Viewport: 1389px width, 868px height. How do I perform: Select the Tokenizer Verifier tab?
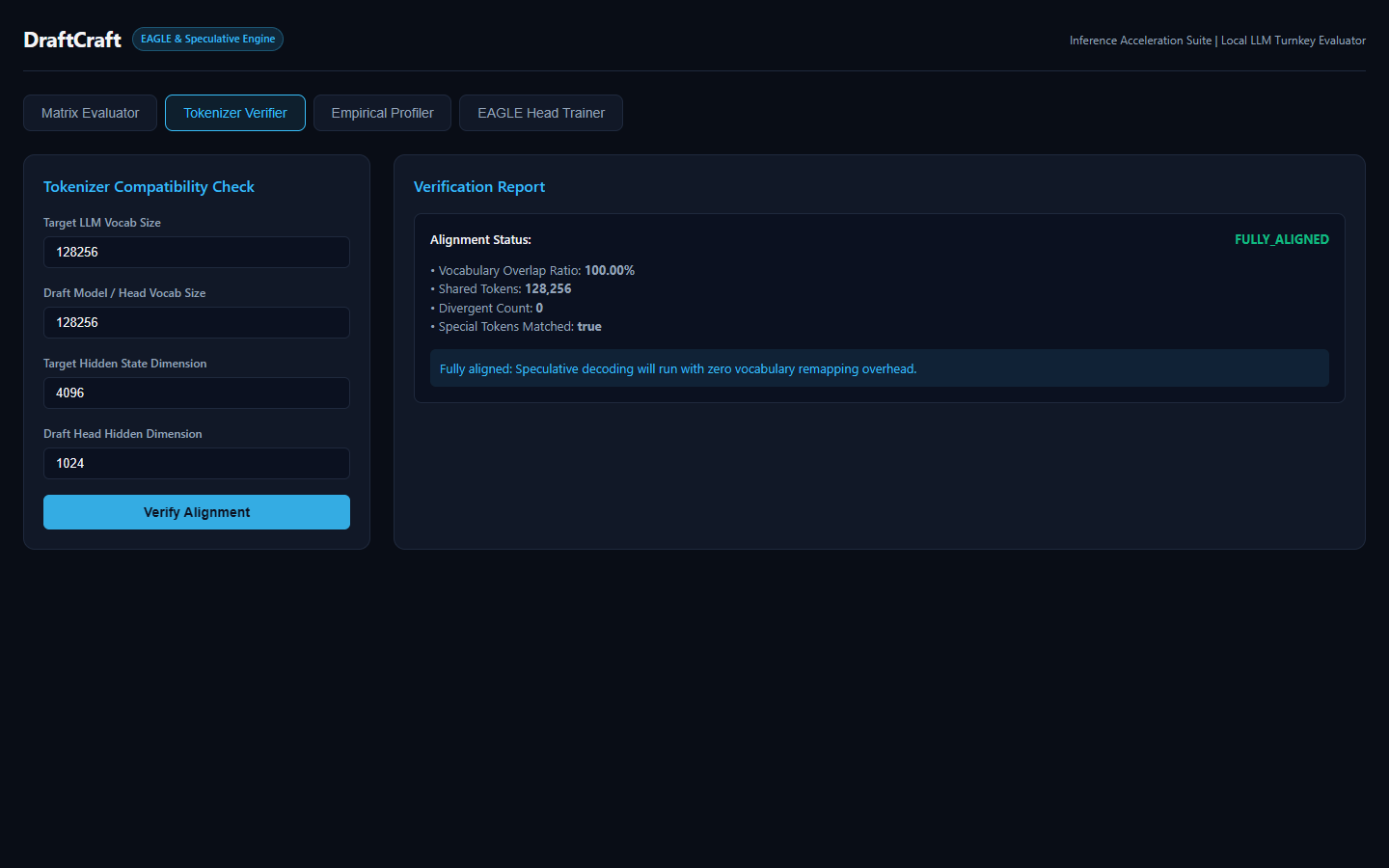(x=235, y=113)
